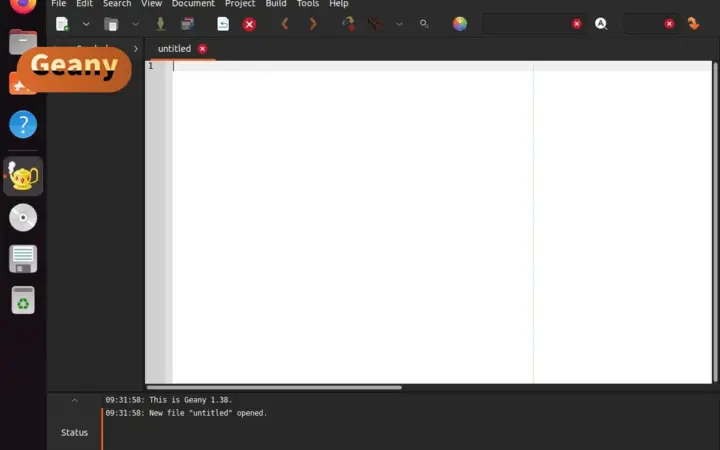Open the new-file template dropdown arrow
The height and width of the screenshot is (450, 720).
(86, 24)
